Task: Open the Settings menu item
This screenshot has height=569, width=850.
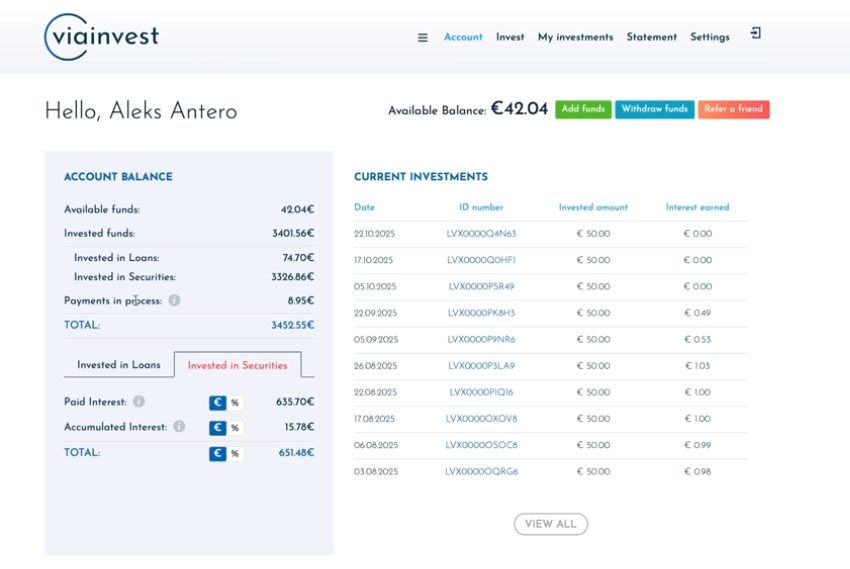Action: pyautogui.click(x=710, y=37)
